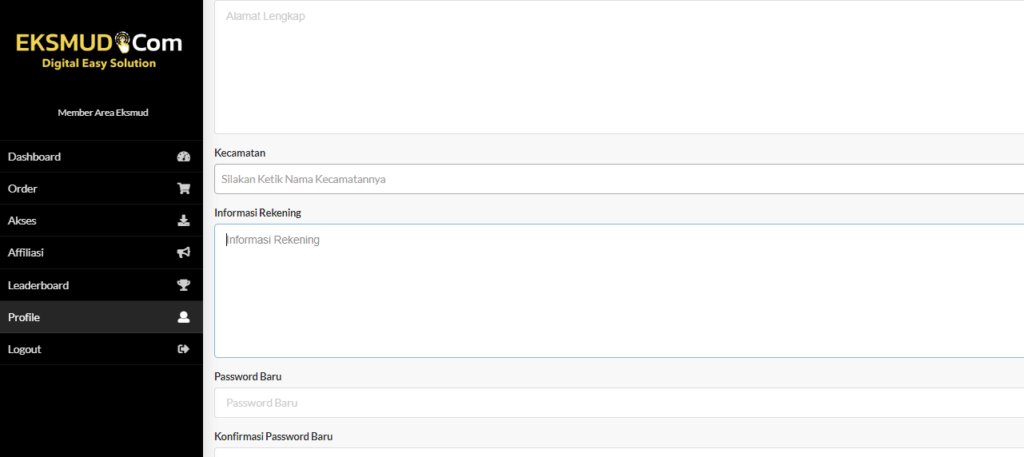This screenshot has width=1024, height=457.
Task: Focus the Password Baru field
Action: [619, 403]
